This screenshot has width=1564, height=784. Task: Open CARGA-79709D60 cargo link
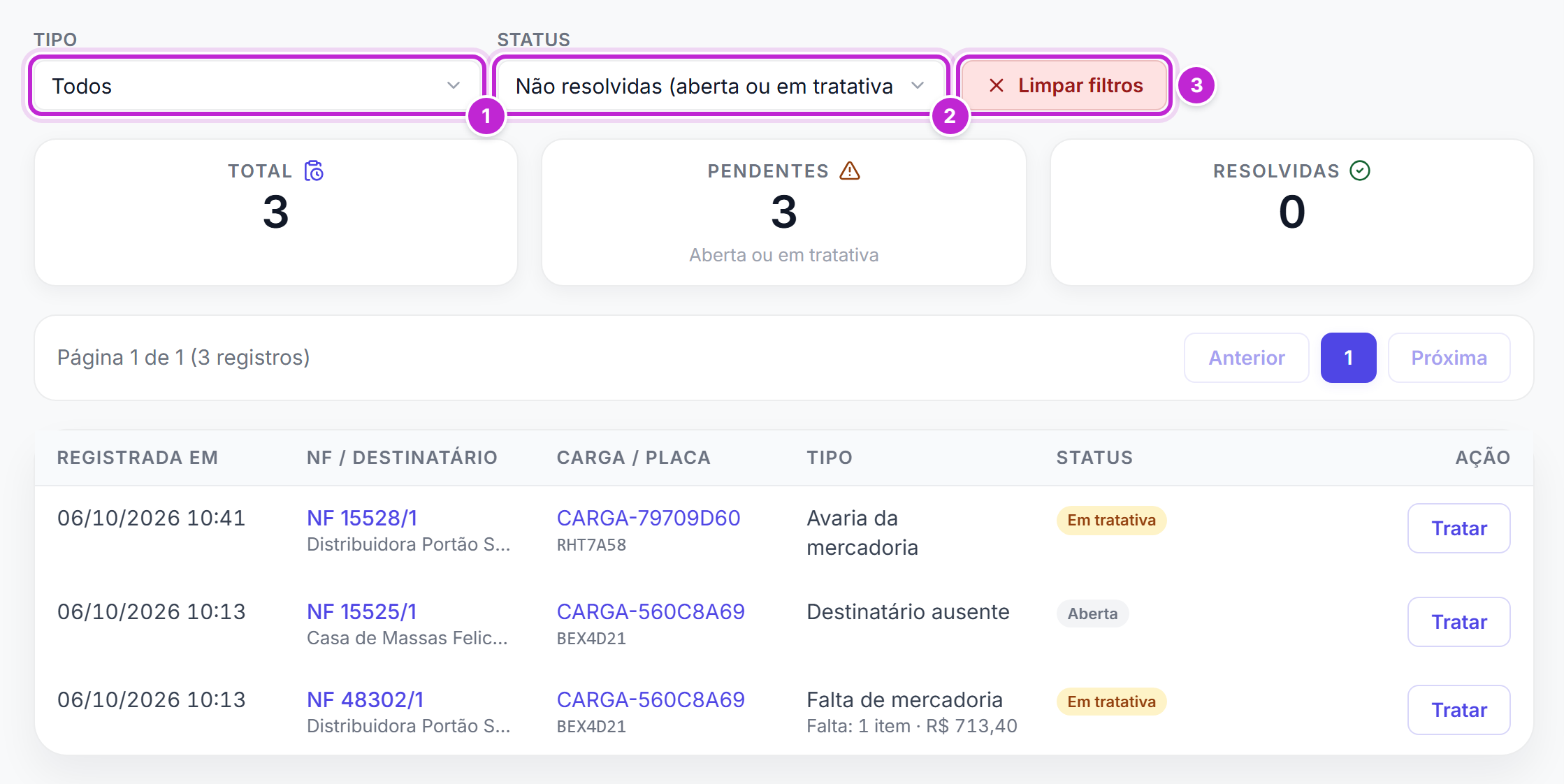tap(649, 518)
